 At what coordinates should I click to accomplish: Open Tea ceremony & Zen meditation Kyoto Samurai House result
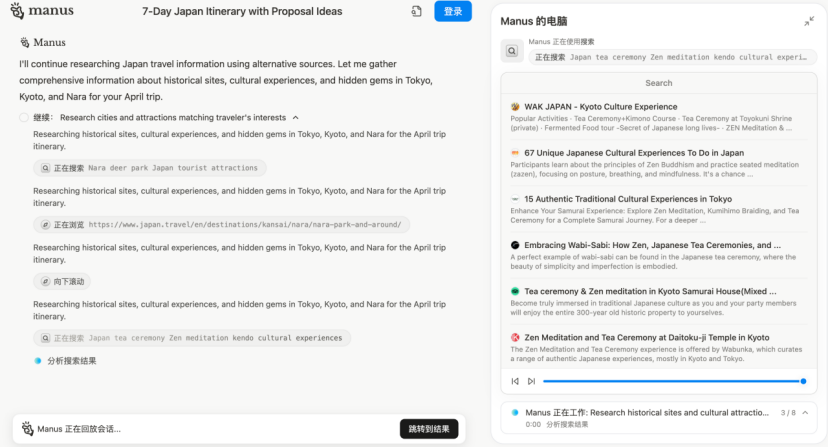pos(650,291)
